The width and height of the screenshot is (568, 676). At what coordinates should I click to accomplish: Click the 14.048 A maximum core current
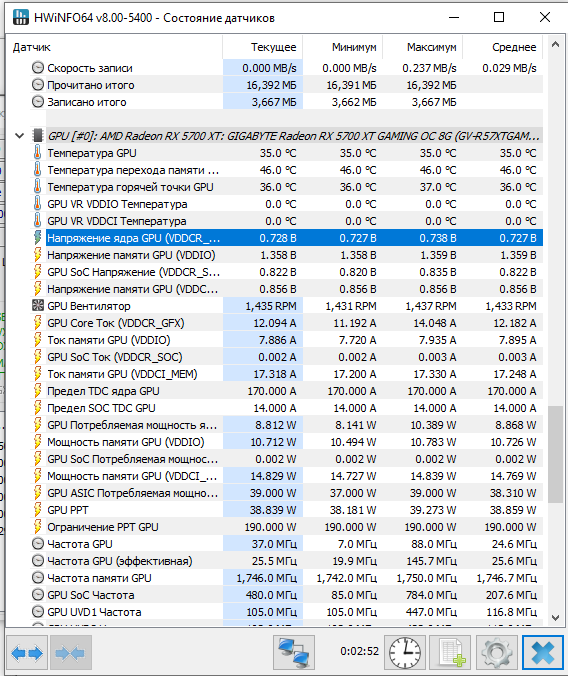click(434, 323)
